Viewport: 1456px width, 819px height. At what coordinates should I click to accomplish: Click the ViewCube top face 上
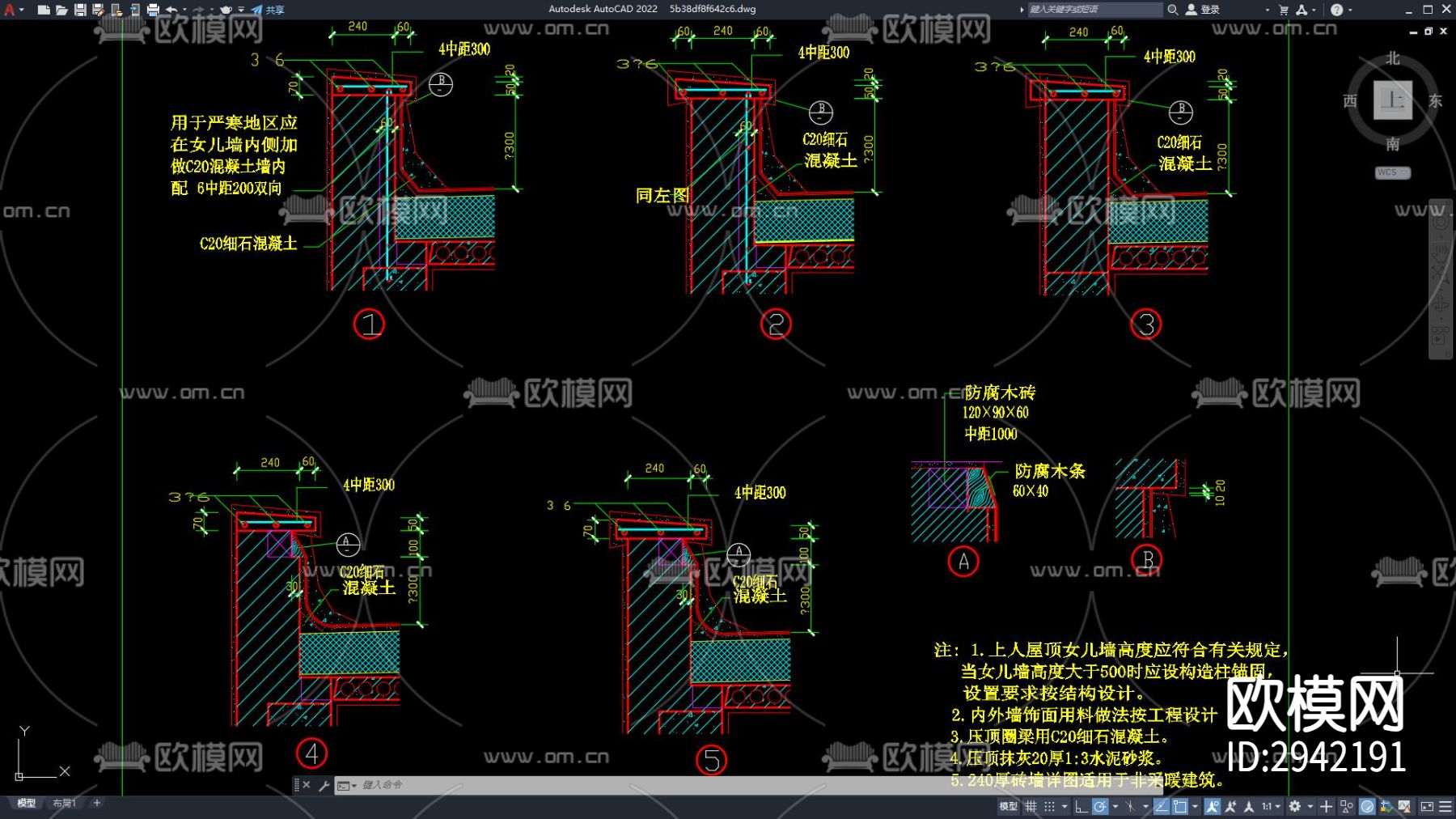pyautogui.click(x=1393, y=100)
